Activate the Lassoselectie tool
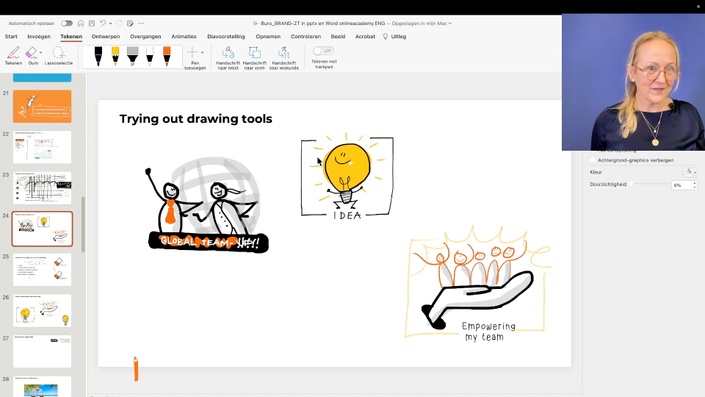 (x=58, y=55)
